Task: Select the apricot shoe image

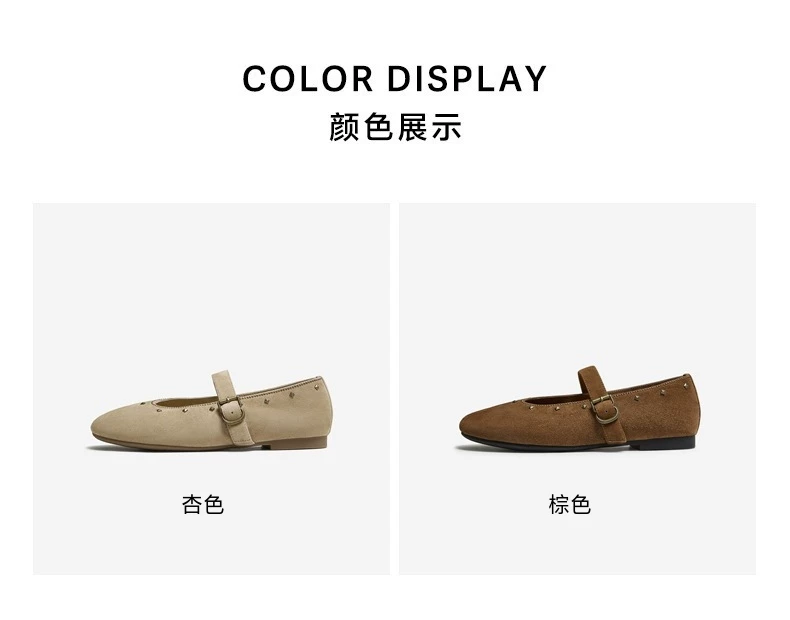Action: (211, 411)
